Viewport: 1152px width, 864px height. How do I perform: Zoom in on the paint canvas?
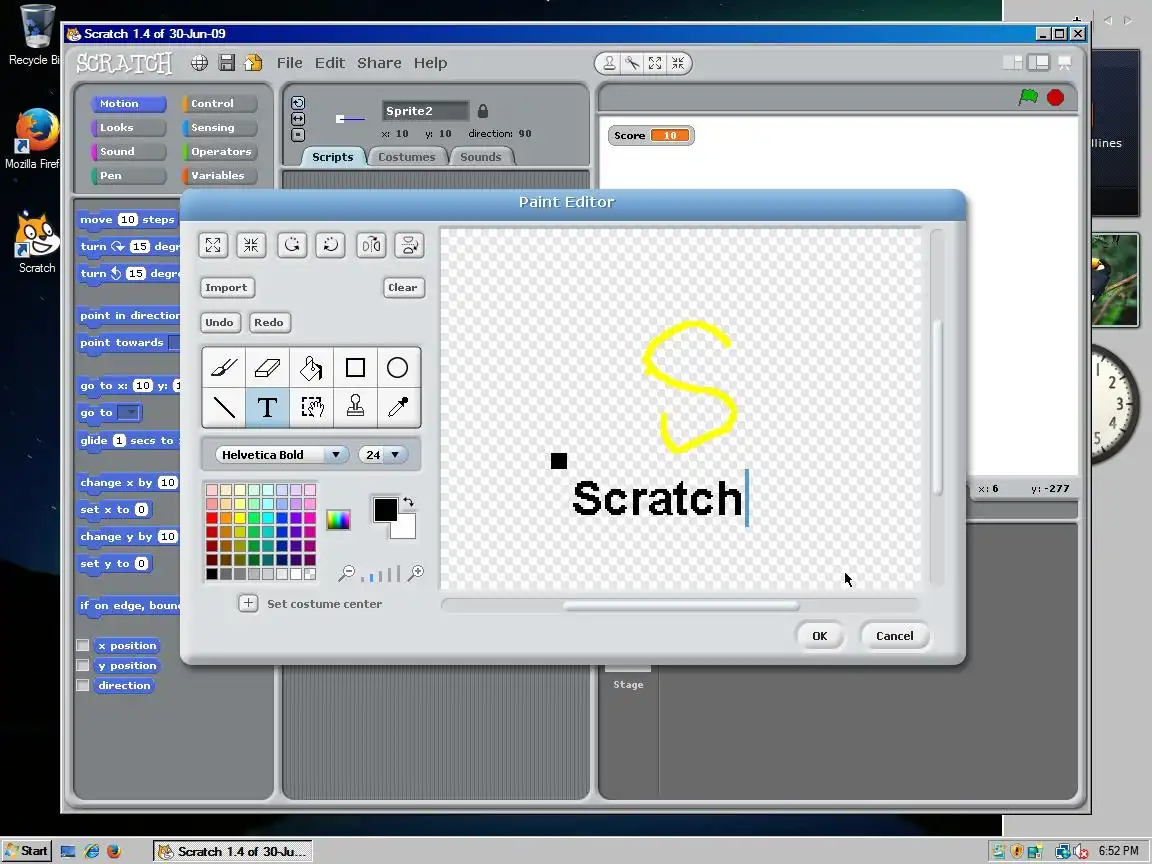pyautogui.click(x=416, y=573)
